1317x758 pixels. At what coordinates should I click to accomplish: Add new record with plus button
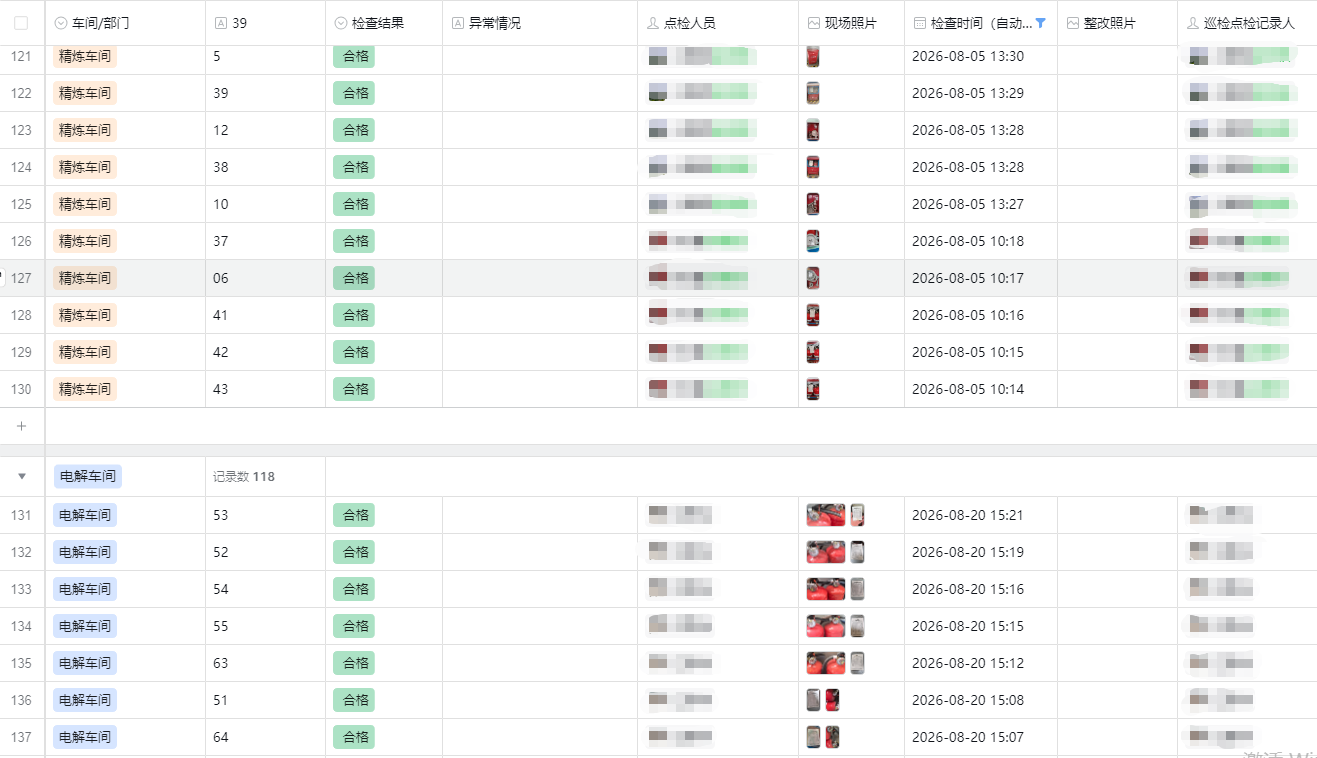(x=22, y=426)
